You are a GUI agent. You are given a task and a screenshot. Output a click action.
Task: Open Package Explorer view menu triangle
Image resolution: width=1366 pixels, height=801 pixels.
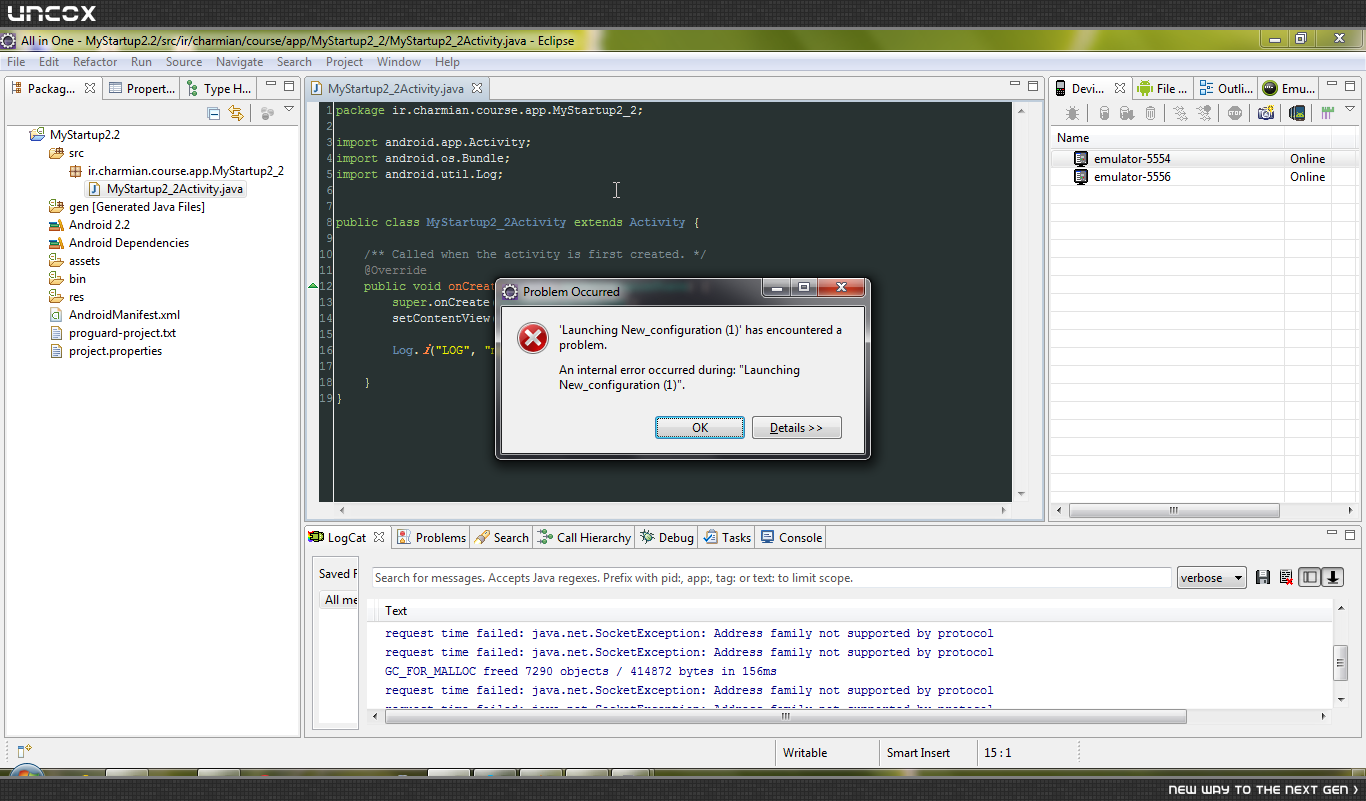click(289, 110)
